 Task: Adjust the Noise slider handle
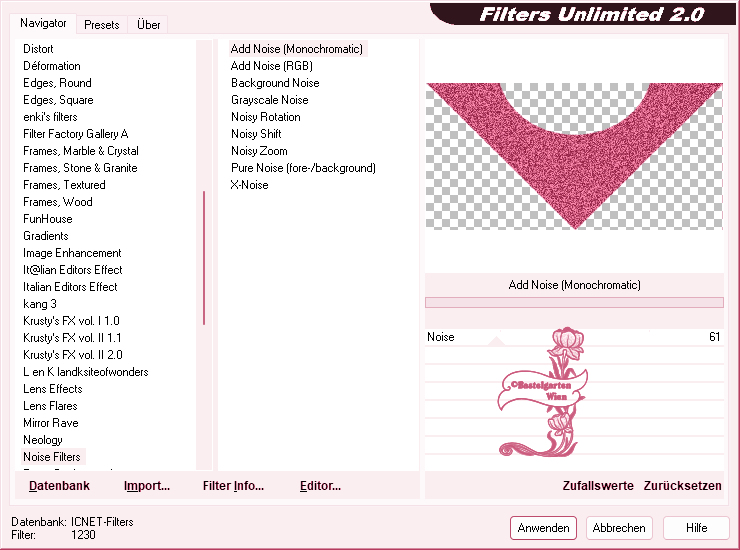[x=496, y=341]
